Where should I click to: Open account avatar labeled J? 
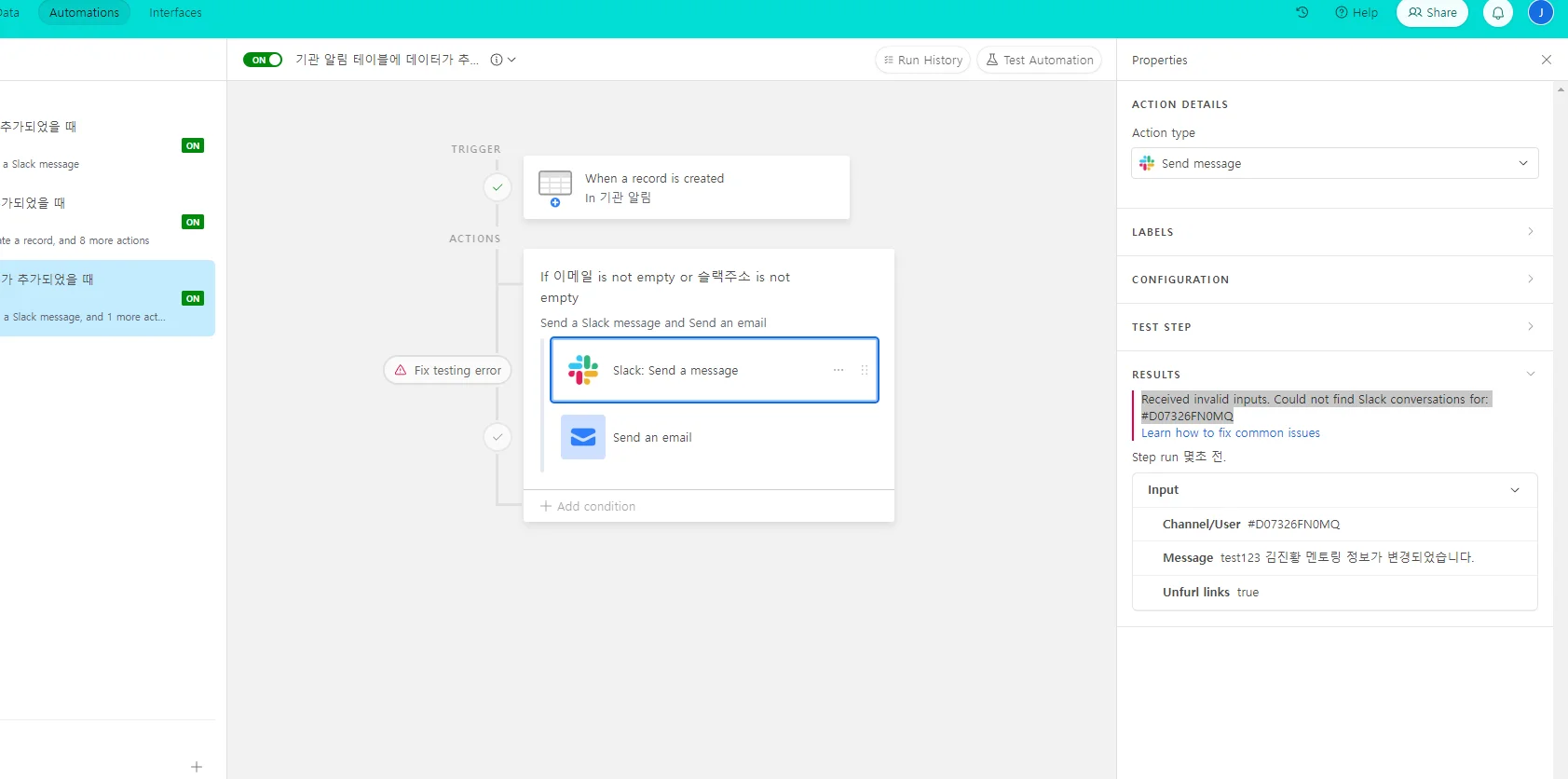(x=1541, y=13)
